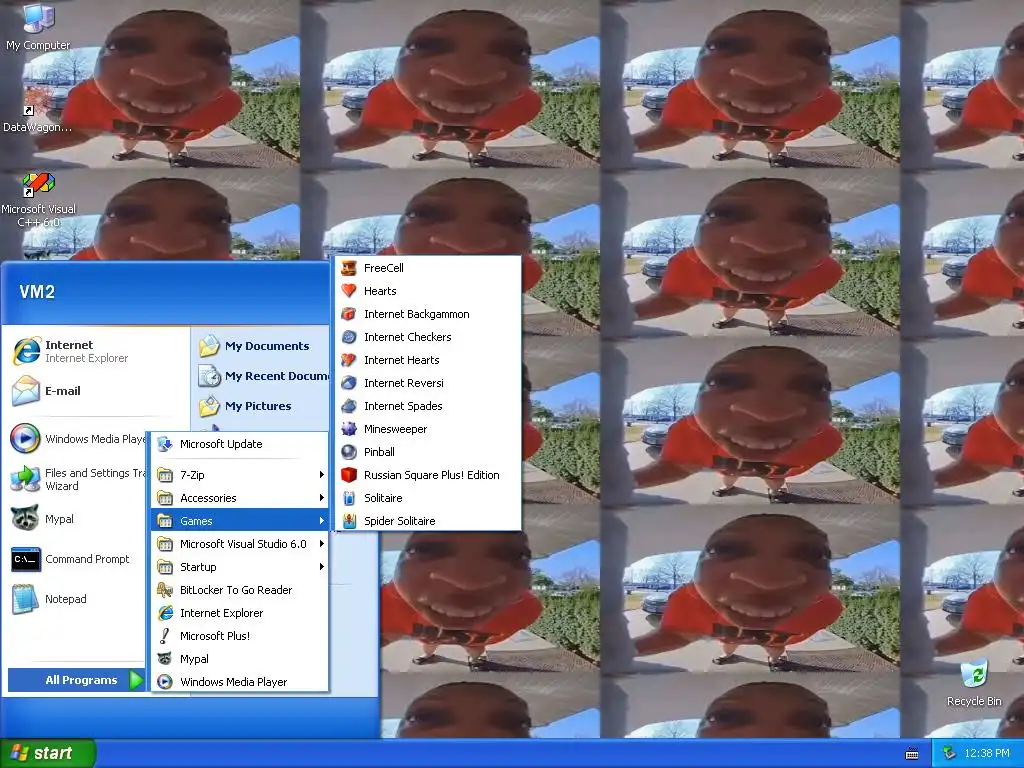Launch Windows Media Player from recent list
Viewport: 1024px width, 768px height.
tap(77, 439)
